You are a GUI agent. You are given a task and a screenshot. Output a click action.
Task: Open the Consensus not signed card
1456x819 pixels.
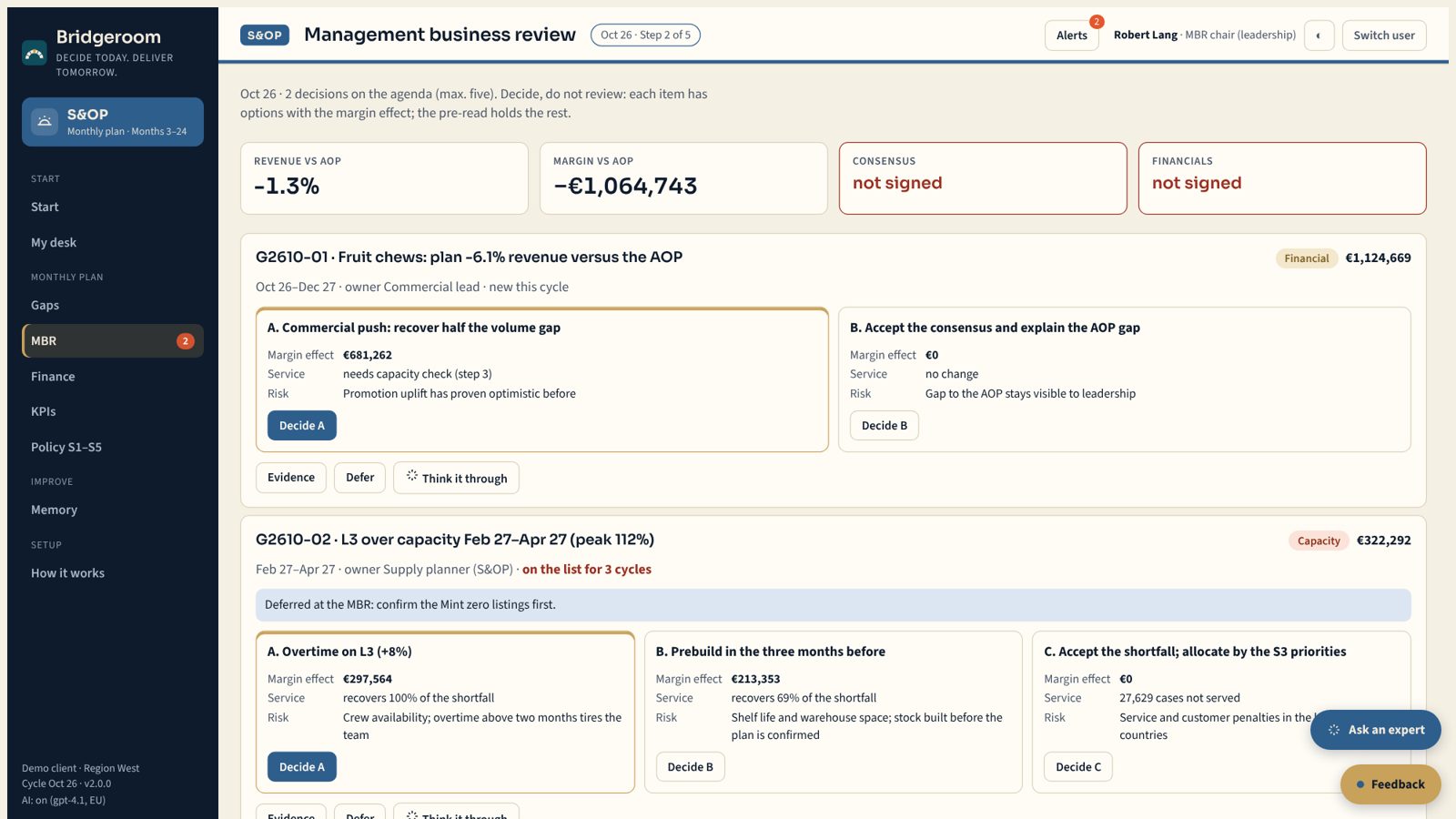tap(983, 178)
